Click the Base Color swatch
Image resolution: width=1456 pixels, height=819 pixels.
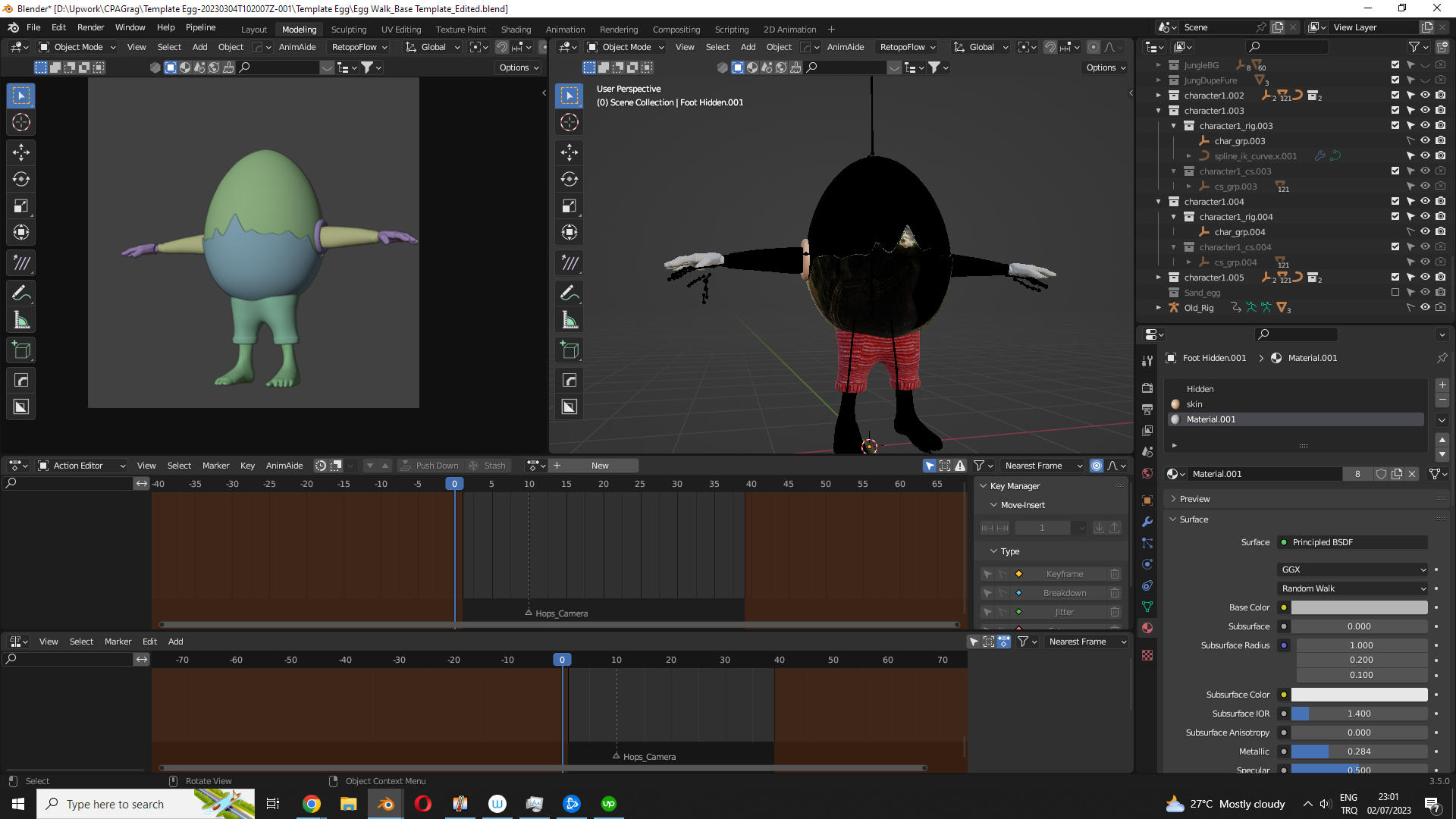point(1359,607)
